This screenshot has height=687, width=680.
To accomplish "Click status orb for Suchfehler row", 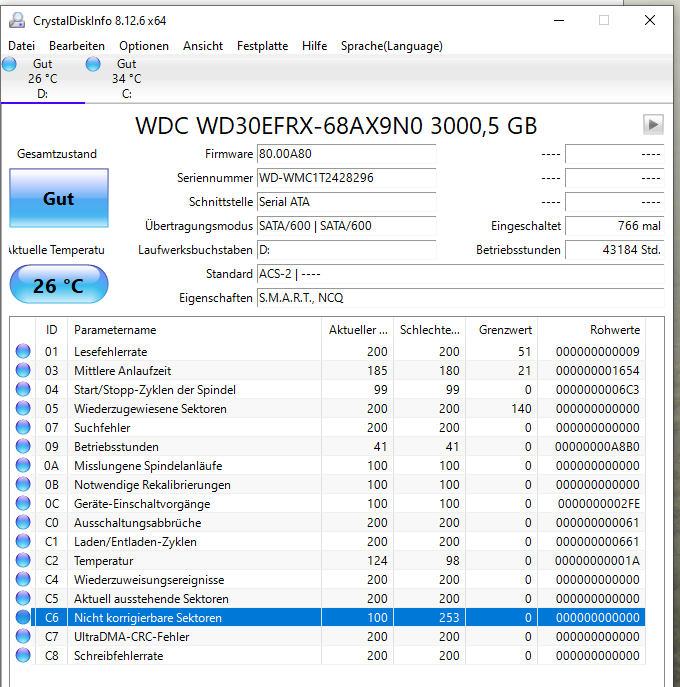I will click(23, 427).
